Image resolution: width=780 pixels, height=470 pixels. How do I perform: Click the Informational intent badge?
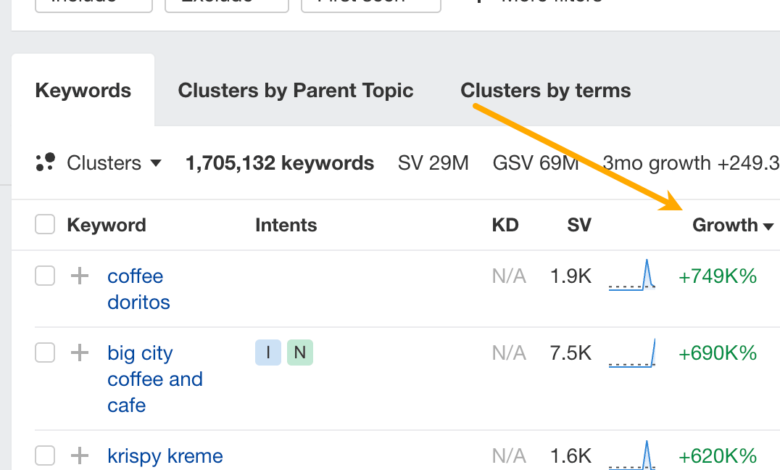268,352
